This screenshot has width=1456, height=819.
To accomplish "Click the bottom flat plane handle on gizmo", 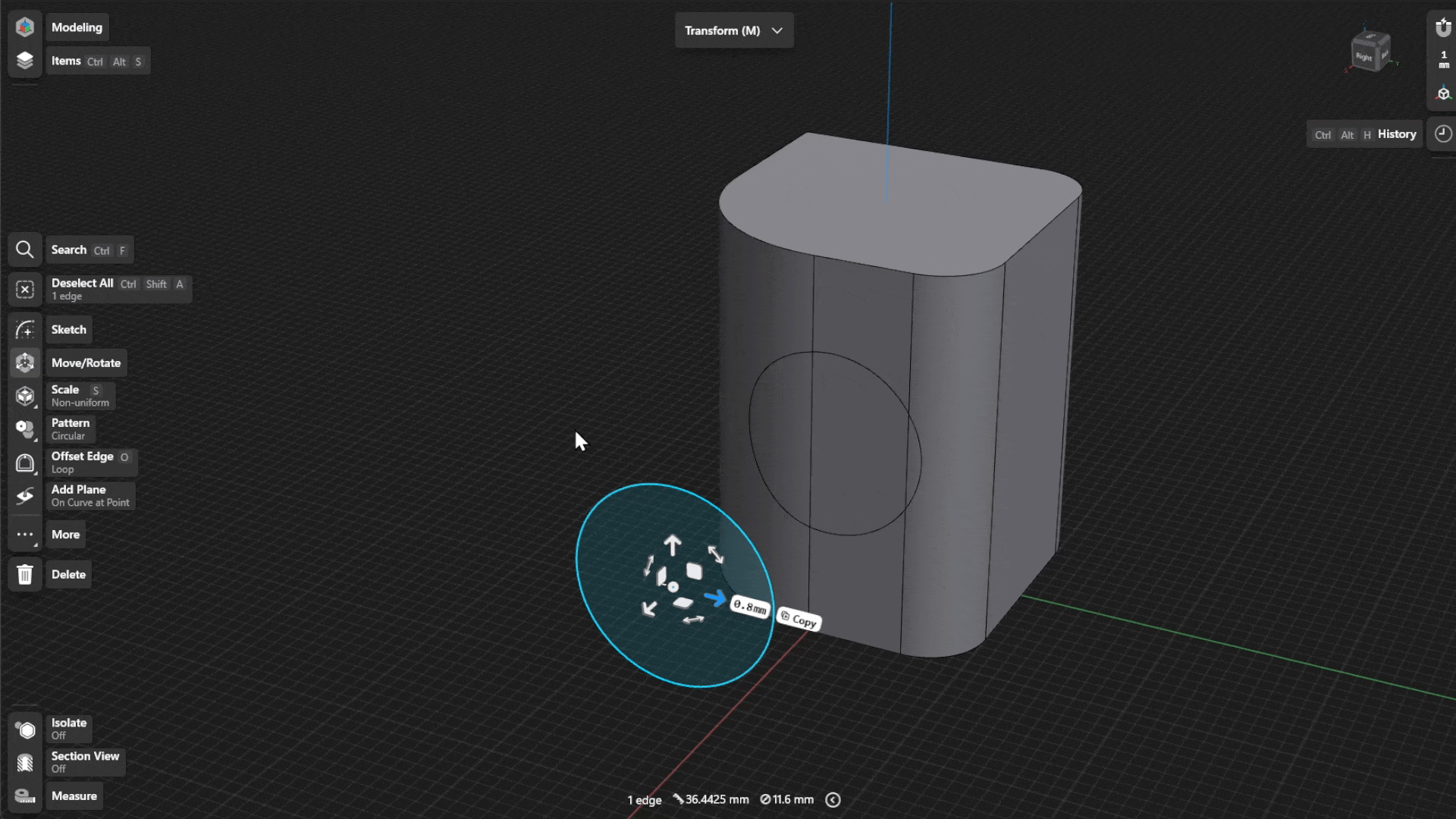I will tap(683, 604).
